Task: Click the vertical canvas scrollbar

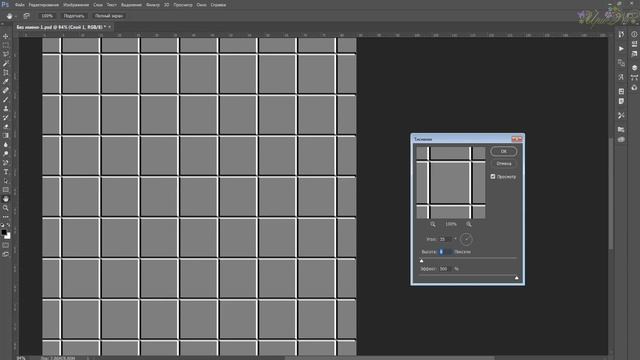Action: [x=611, y=194]
